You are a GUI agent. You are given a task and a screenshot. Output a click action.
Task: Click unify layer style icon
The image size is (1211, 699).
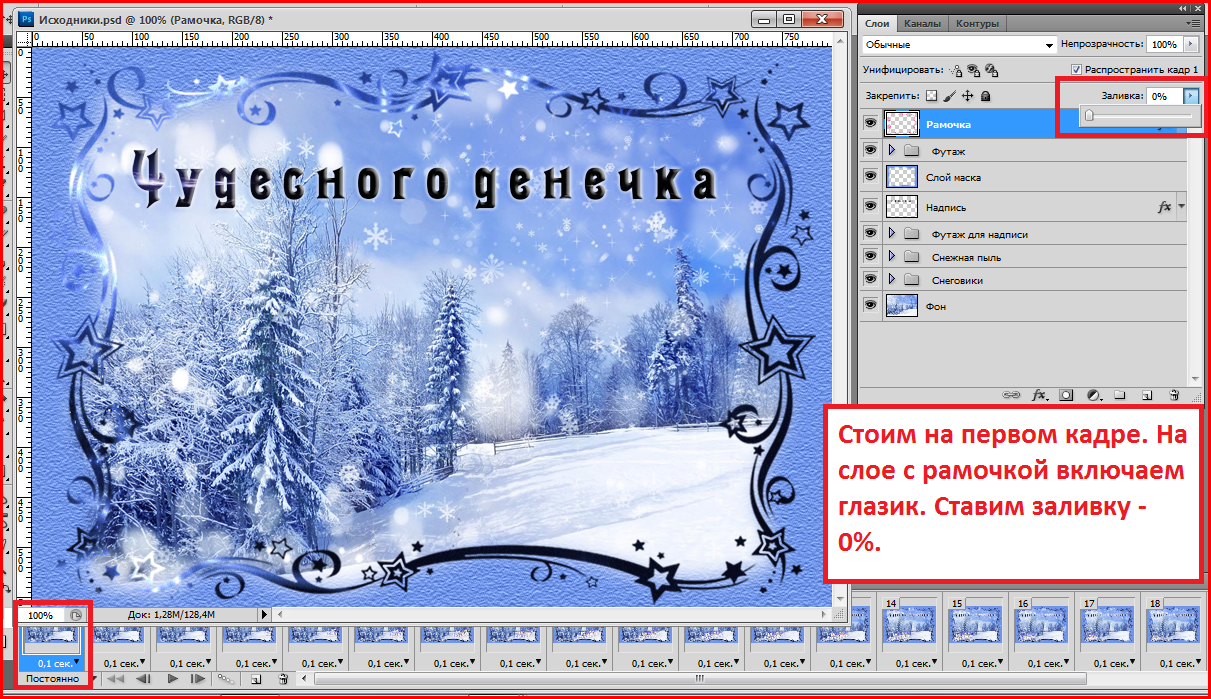(990, 70)
